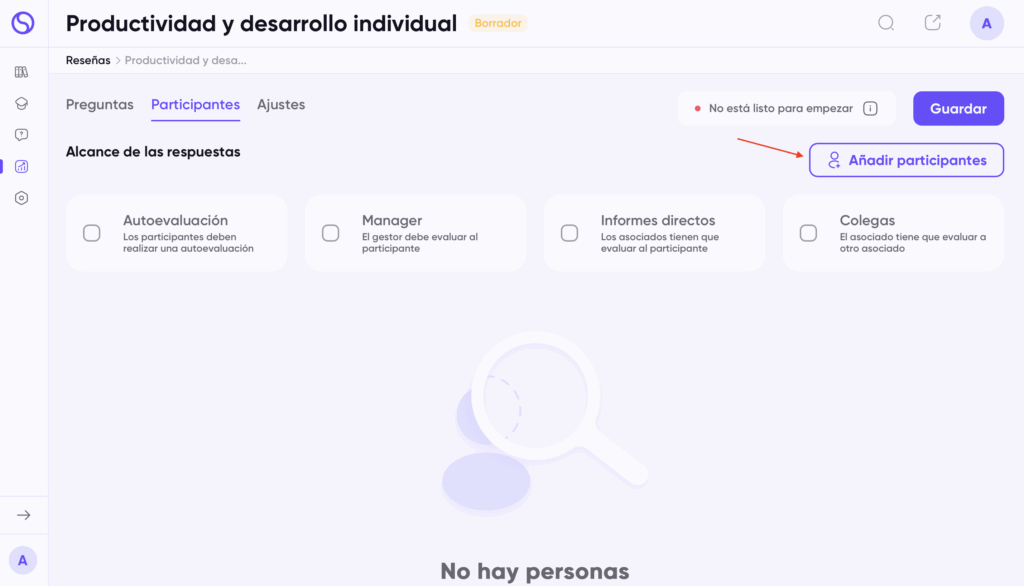Click the external link icon in header
This screenshot has width=1024, height=586.
(x=933, y=23)
